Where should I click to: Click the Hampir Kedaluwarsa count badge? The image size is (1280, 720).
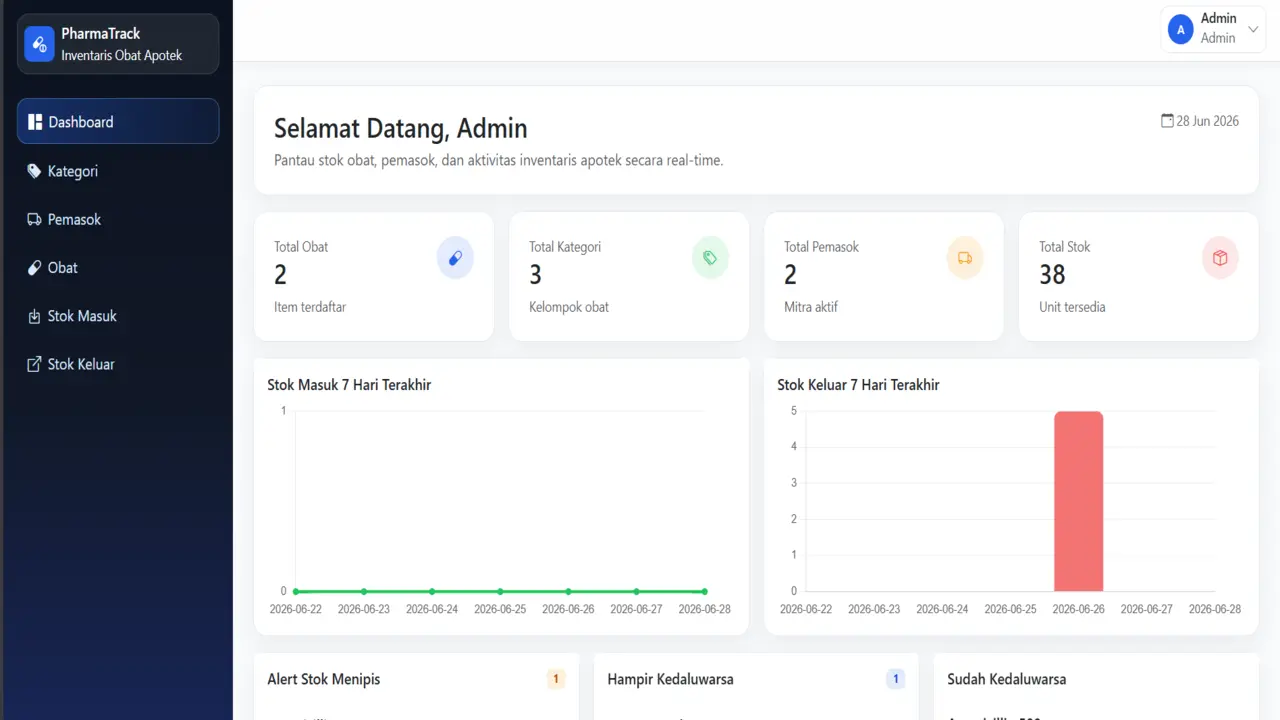pos(896,679)
